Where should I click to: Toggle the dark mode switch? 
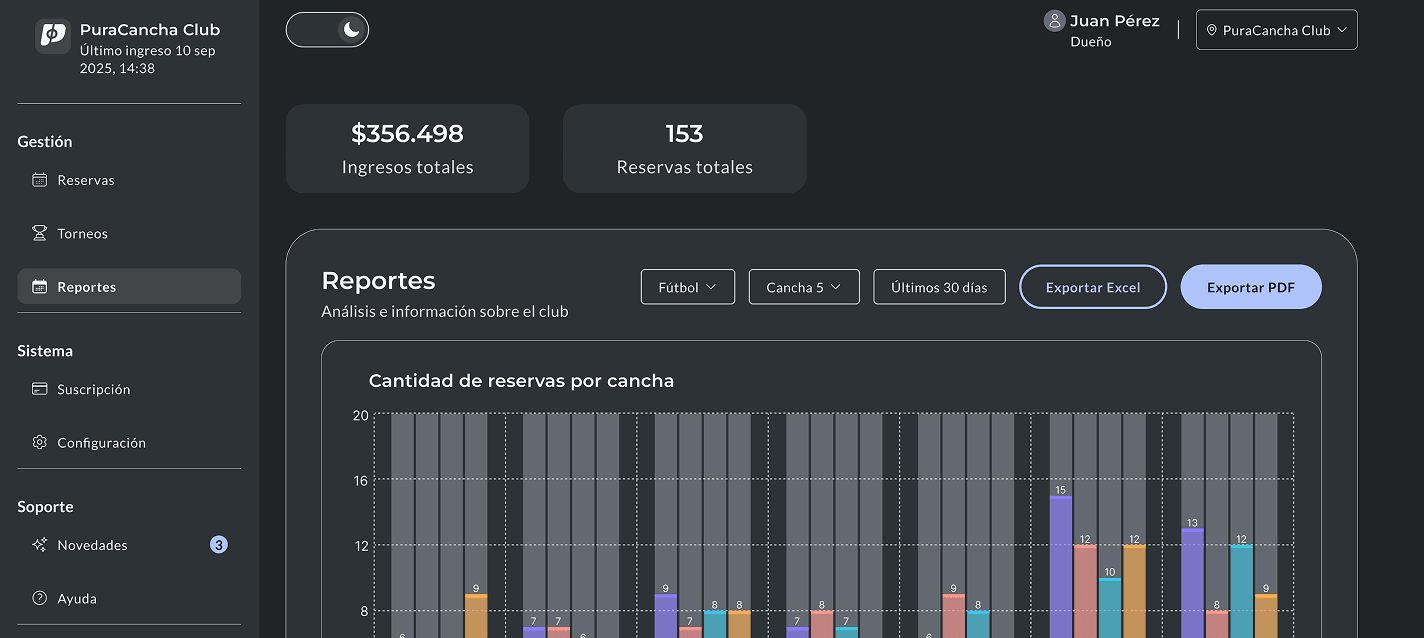point(327,30)
